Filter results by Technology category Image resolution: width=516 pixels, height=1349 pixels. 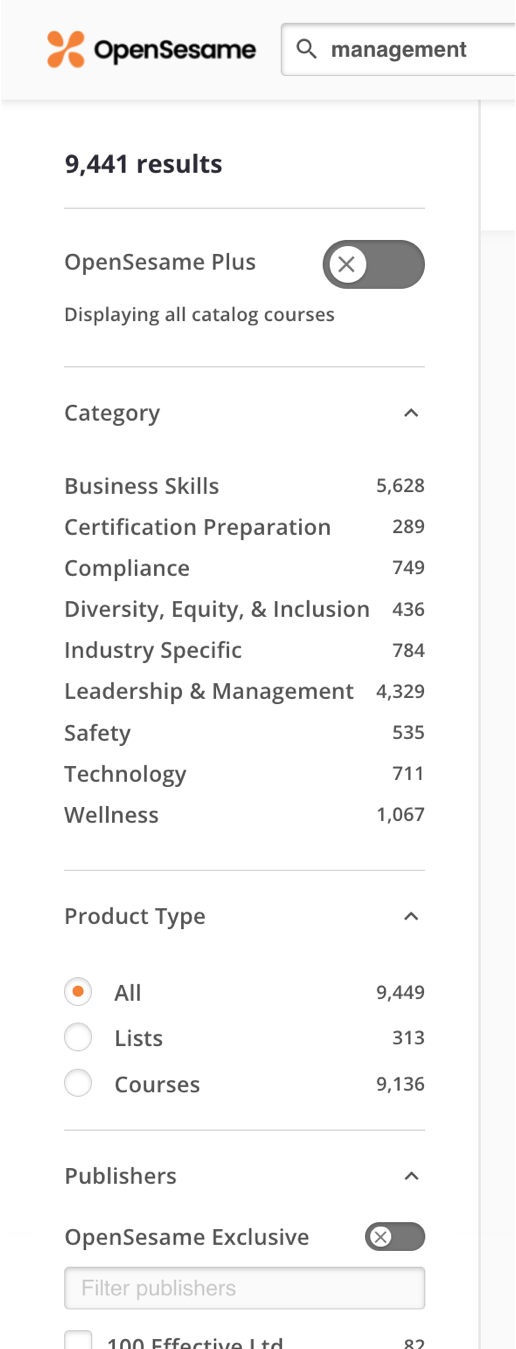[x=125, y=774]
